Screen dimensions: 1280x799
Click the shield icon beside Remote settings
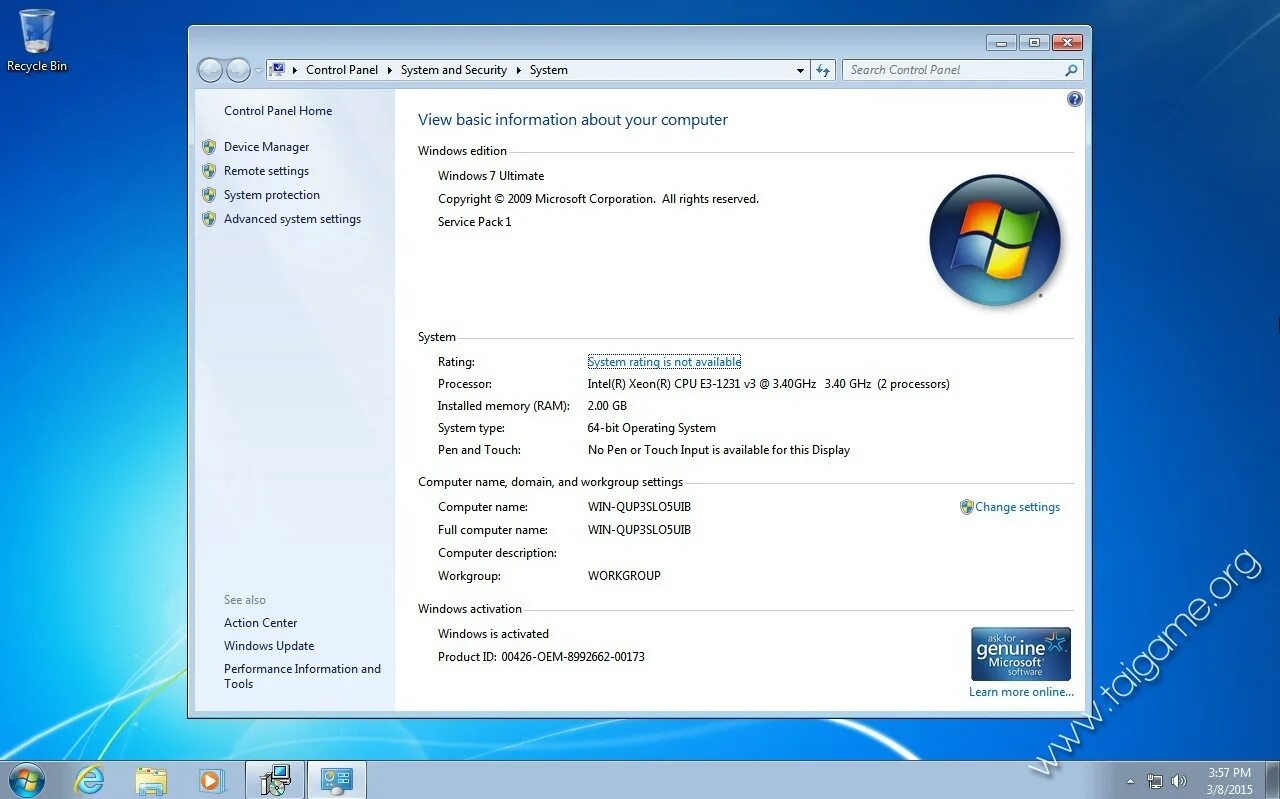point(209,171)
